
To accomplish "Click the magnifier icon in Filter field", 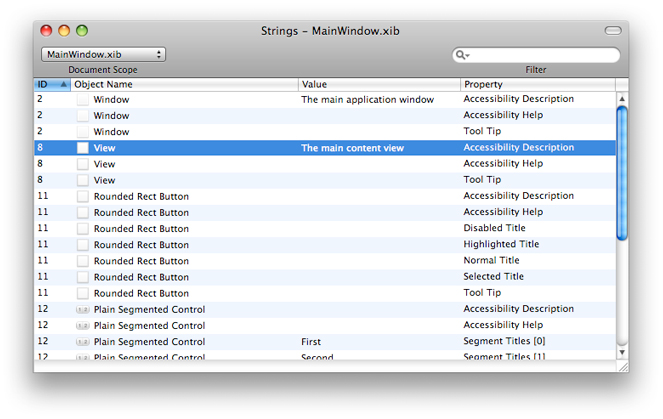I will click(x=461, y=55).
